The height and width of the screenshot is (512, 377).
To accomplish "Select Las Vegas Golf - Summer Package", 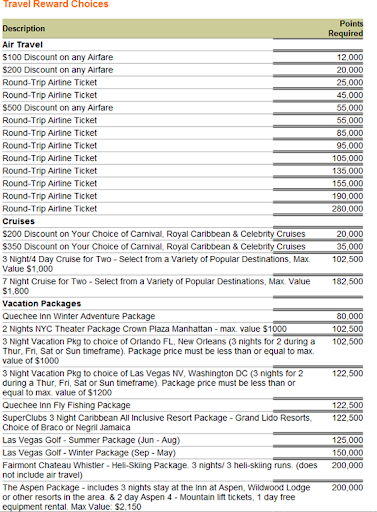I will pos(91,440).
